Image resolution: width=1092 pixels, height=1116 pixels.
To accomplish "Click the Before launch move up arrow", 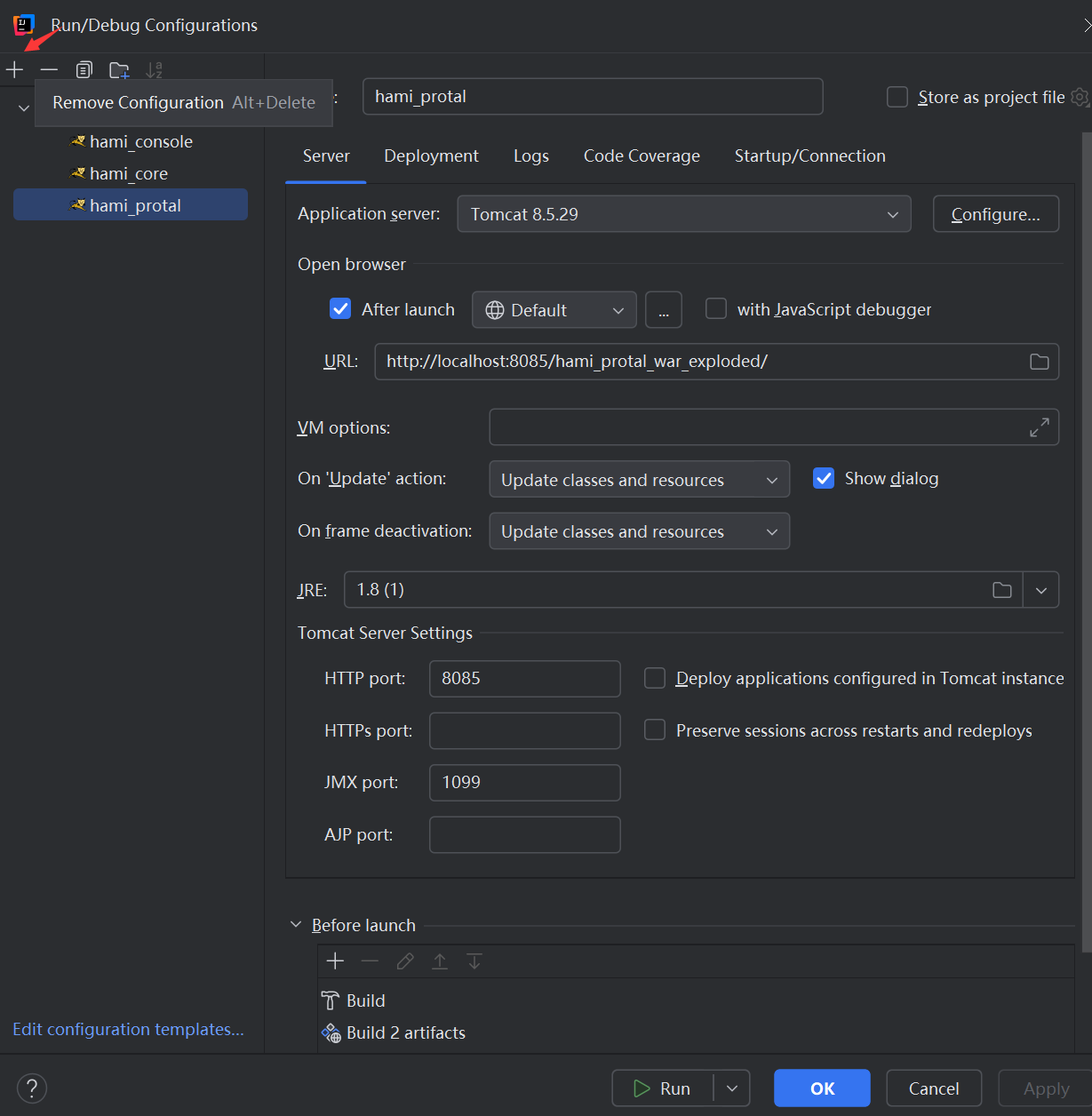I will (x=440, y=961).
